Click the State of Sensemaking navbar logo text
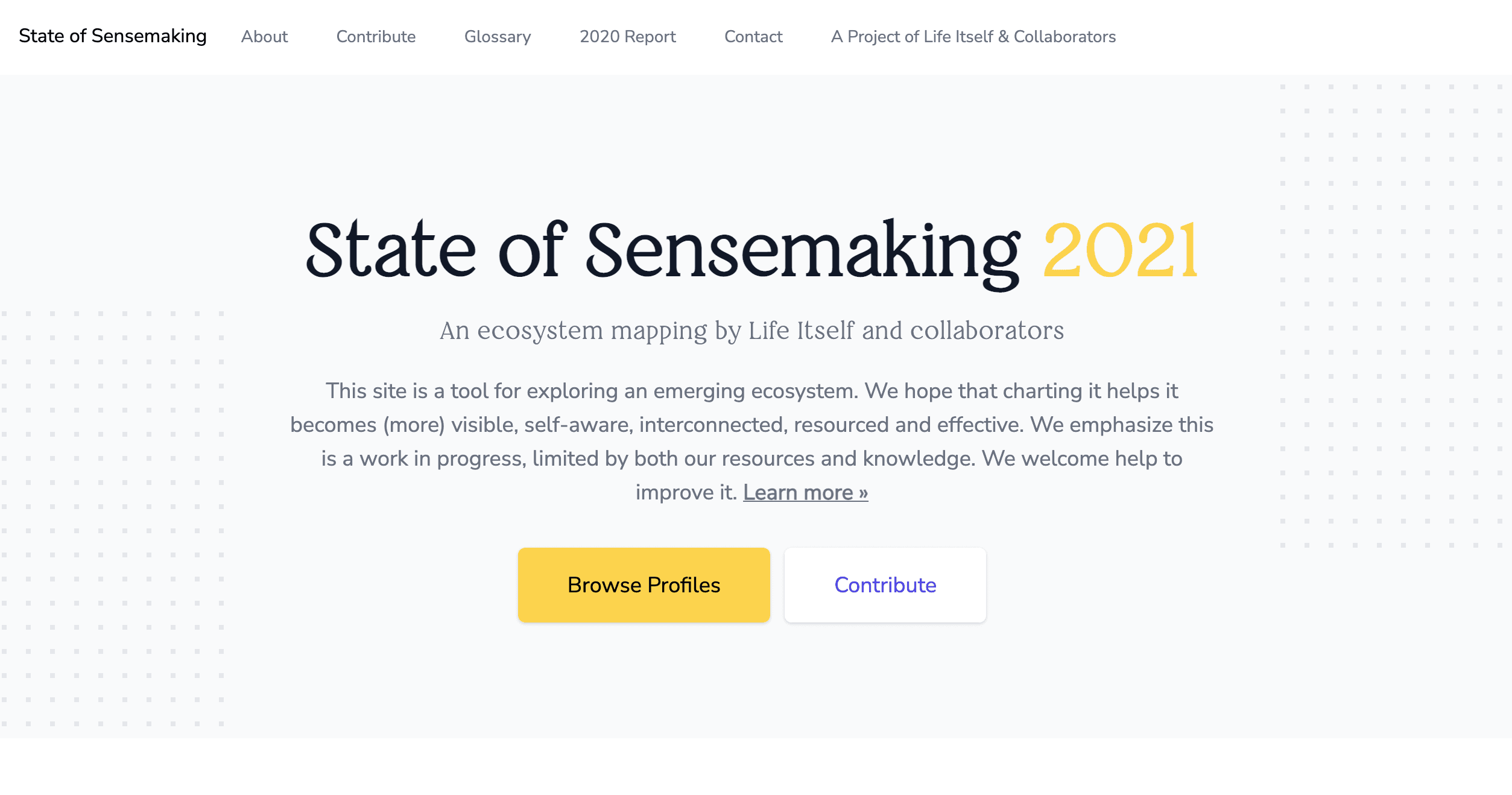Screen dimensions: 1512x795 tap(113, 36)
